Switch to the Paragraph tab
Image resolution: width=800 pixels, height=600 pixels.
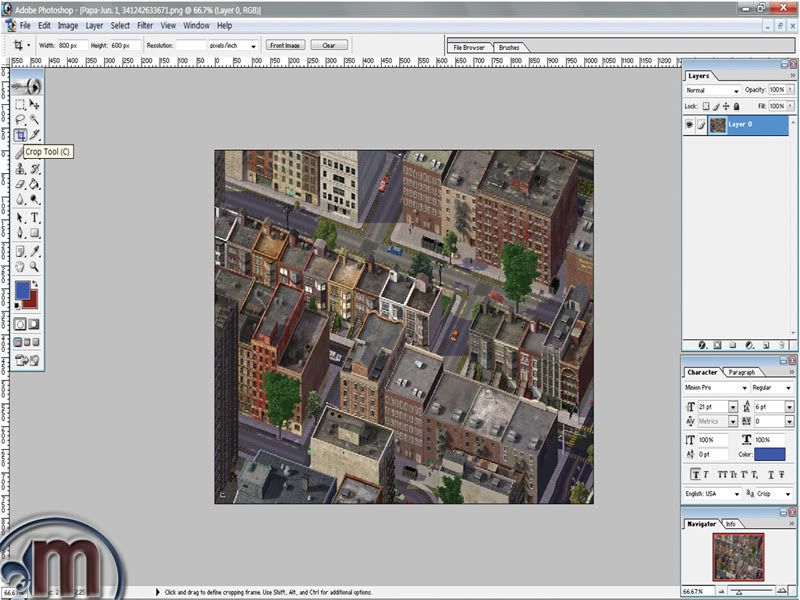click(741, 372)
